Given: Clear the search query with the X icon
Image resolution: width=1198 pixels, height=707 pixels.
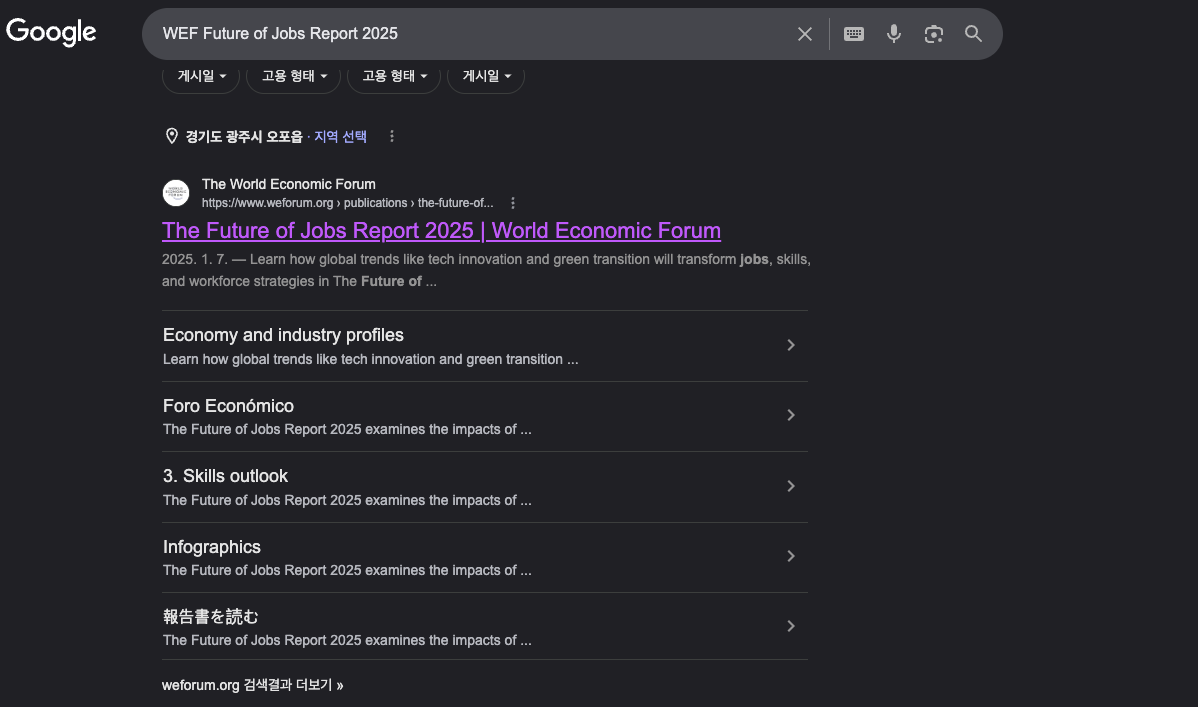Looking at the screenshot, I should (x=805, y=34).
